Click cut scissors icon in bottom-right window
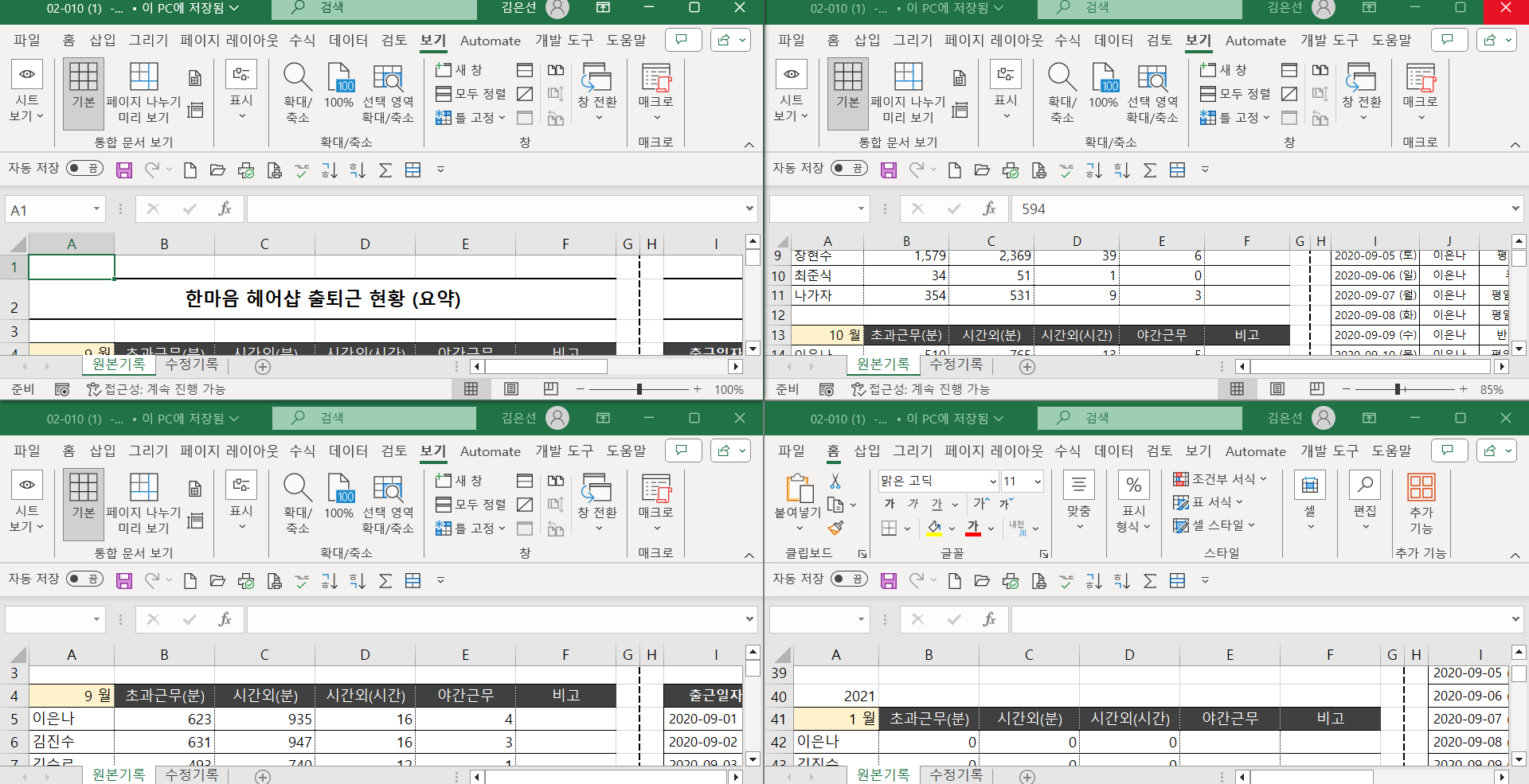This screenshot has width=1529, height=784. coord(835,481)
